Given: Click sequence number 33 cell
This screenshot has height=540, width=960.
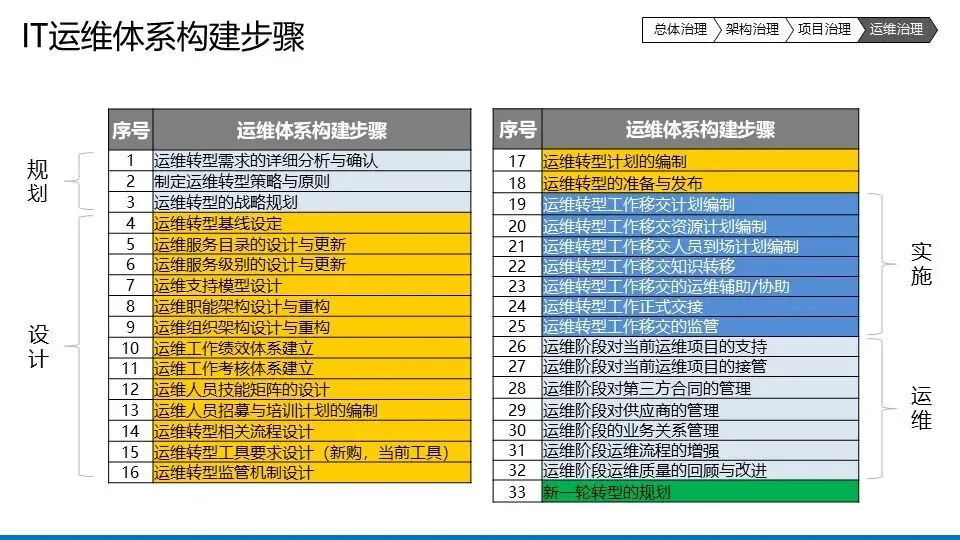Looking at the screenshot, I should (517, 492).
